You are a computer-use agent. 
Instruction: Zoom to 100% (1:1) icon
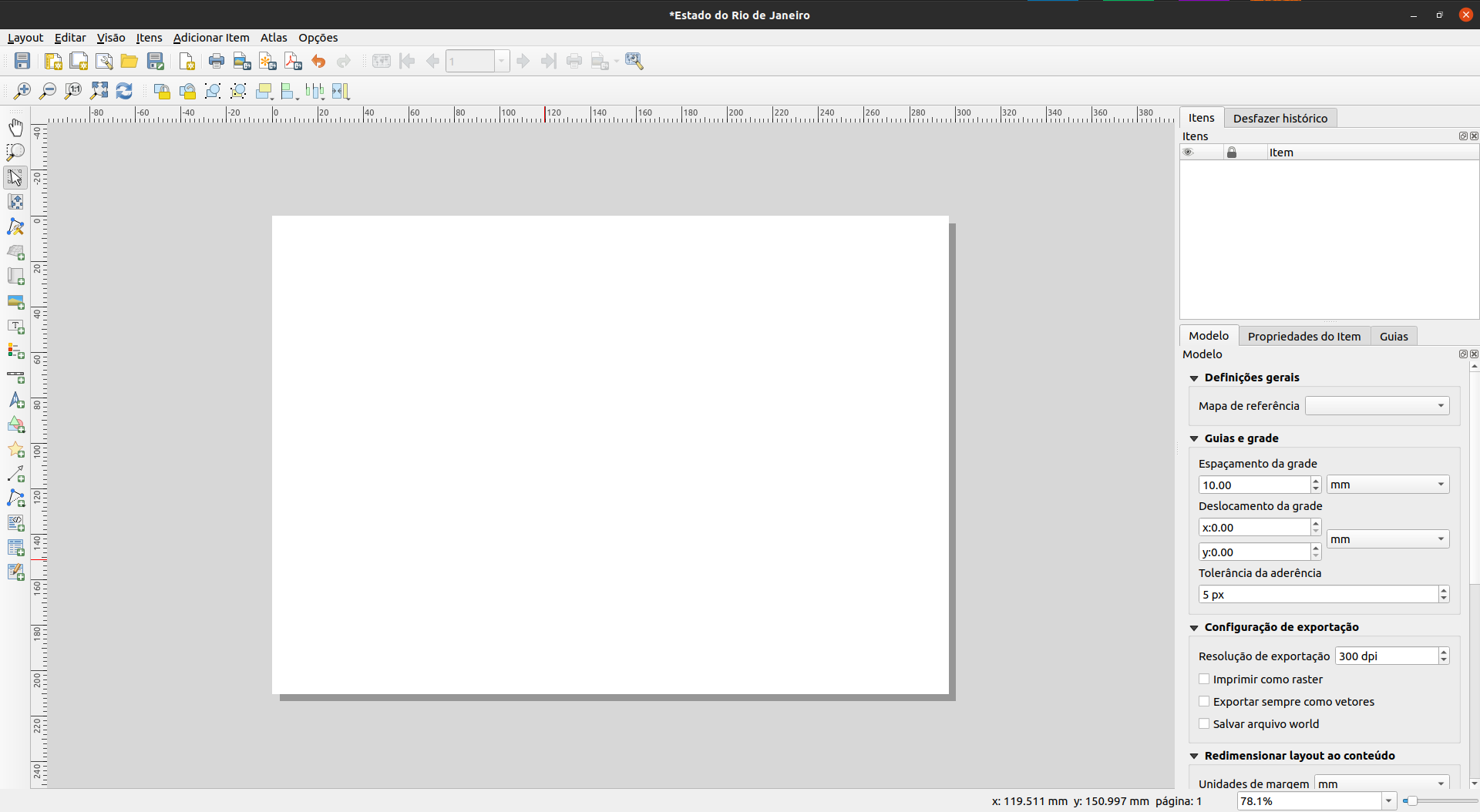tap(73, 91)
